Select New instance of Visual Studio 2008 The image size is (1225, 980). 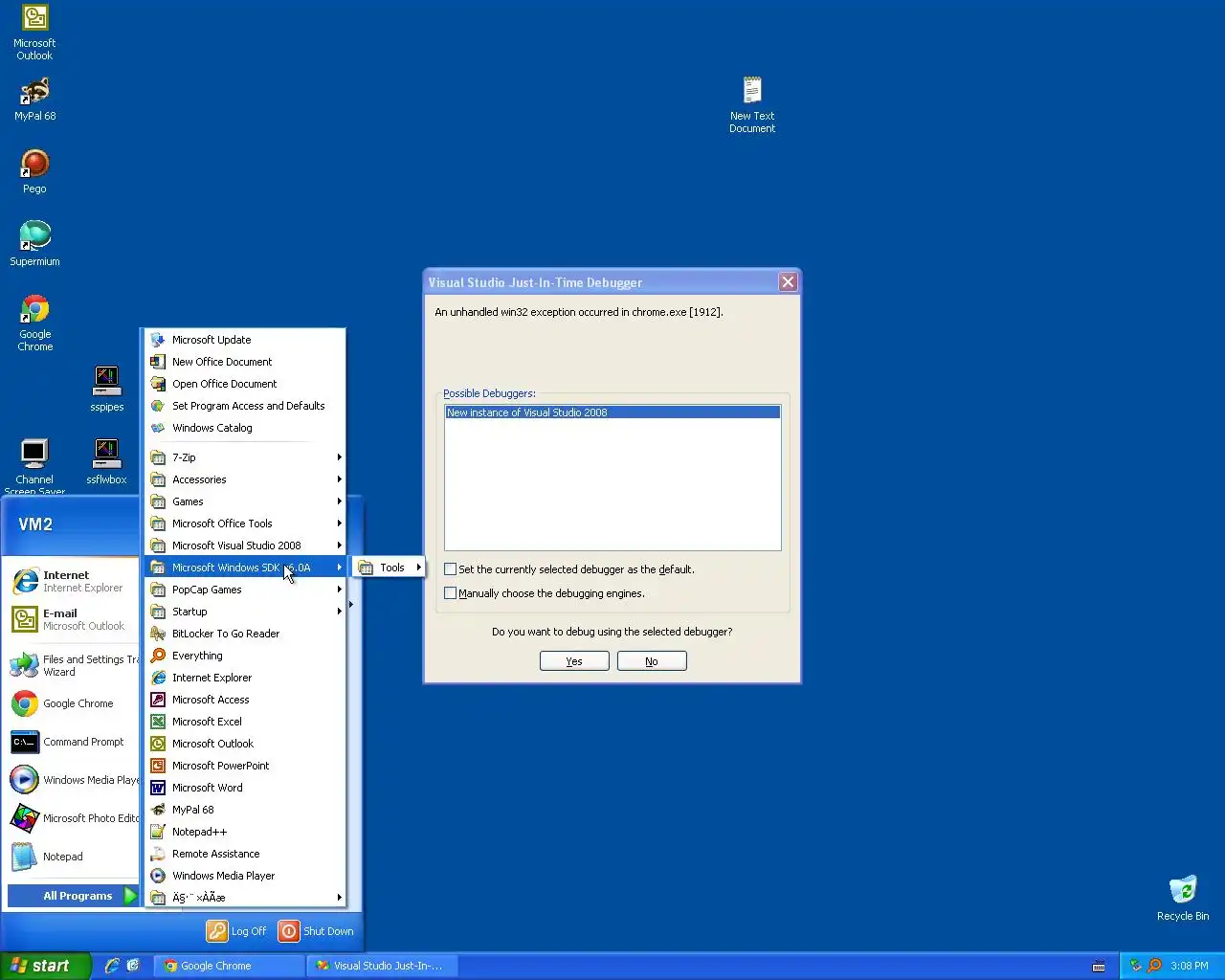[612, 412]
